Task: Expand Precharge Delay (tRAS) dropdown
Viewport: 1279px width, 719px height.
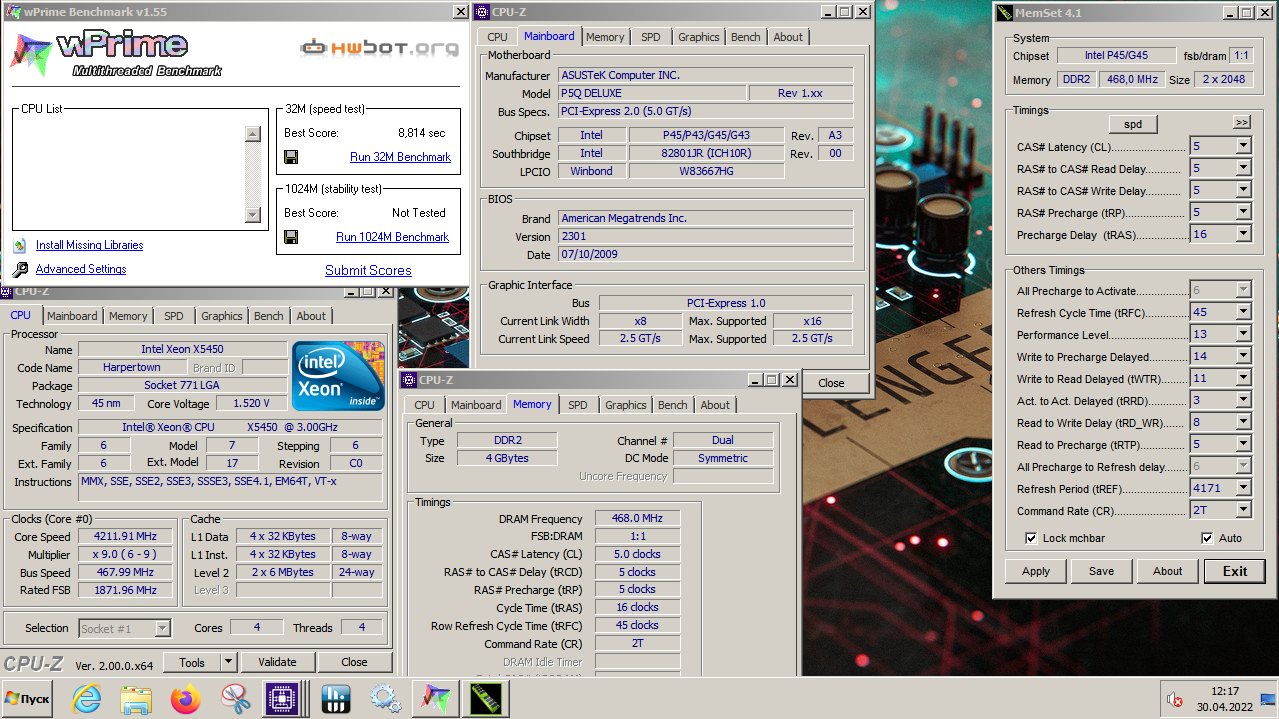Action: coord(1243,234)
